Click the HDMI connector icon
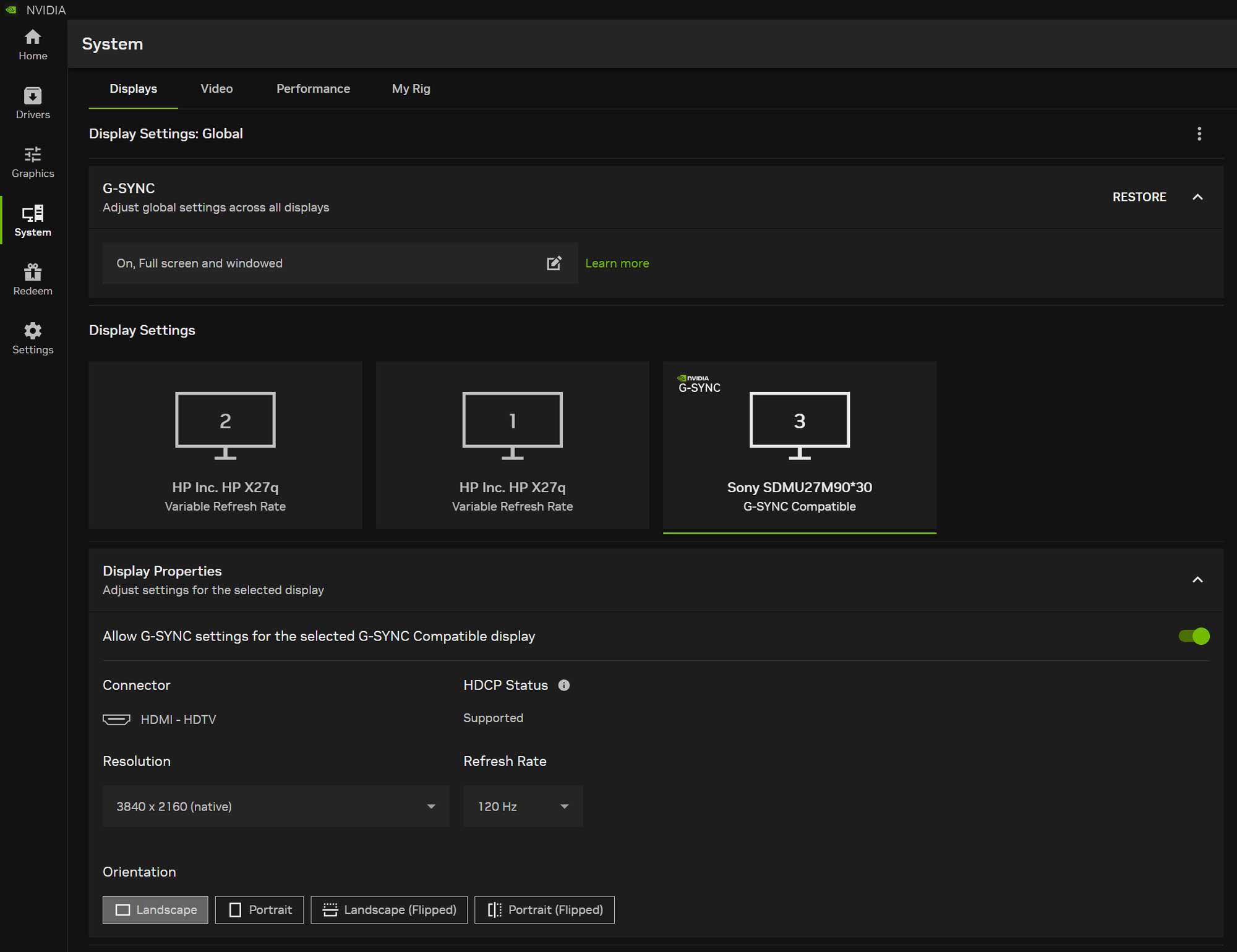1237x952 pixels. point(116,719)
